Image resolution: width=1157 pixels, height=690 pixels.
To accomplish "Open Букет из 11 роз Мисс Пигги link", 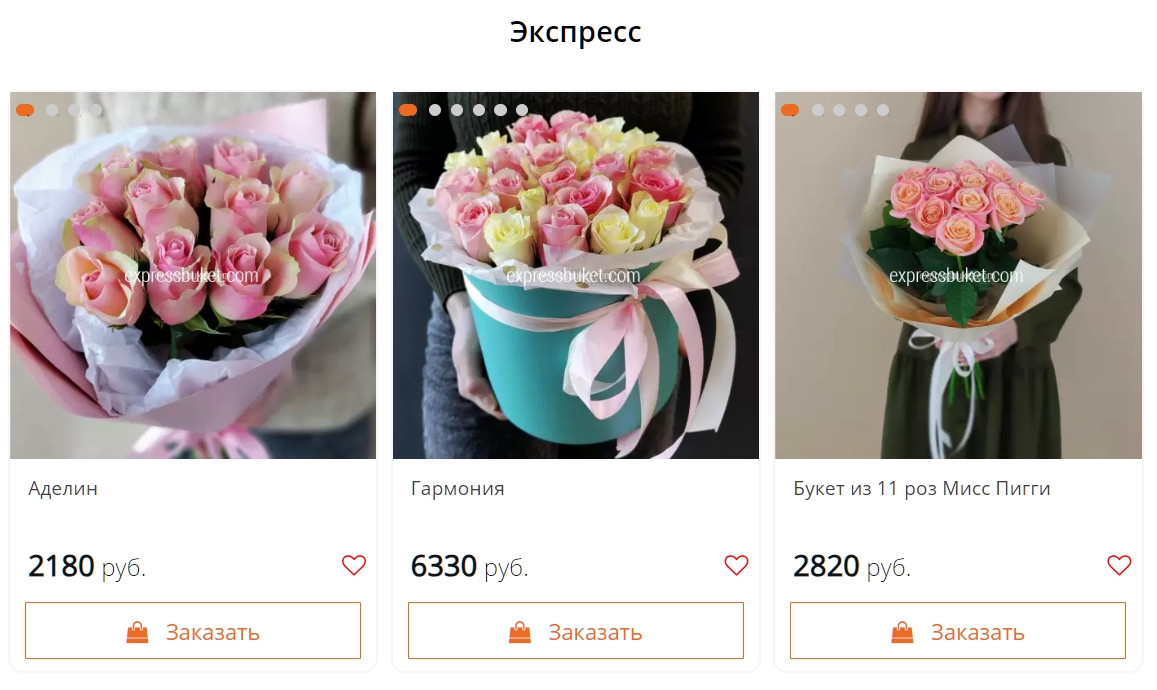I will click(x=922, y=489).
